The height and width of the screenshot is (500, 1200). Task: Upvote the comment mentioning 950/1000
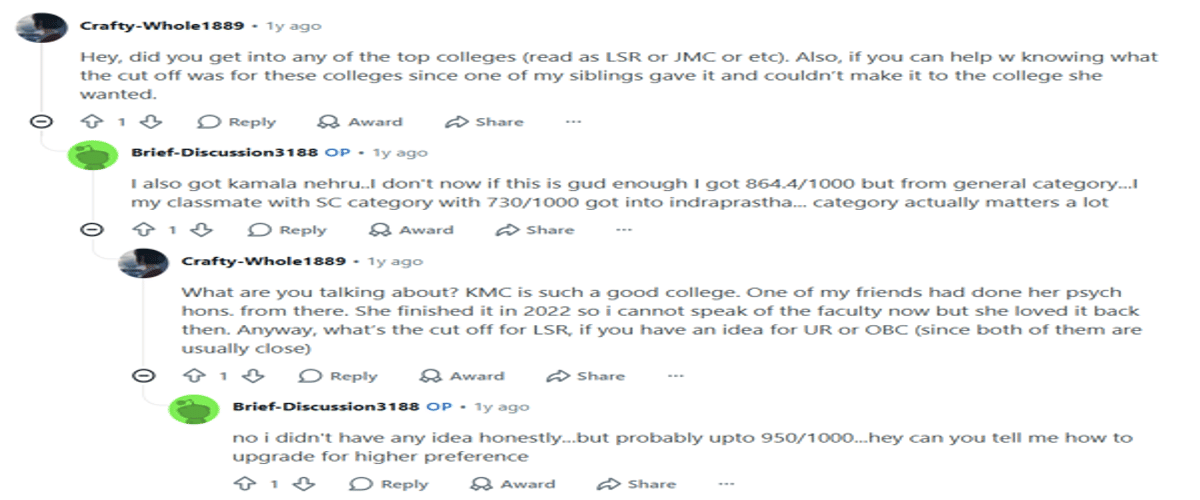(x=245, y=484)
